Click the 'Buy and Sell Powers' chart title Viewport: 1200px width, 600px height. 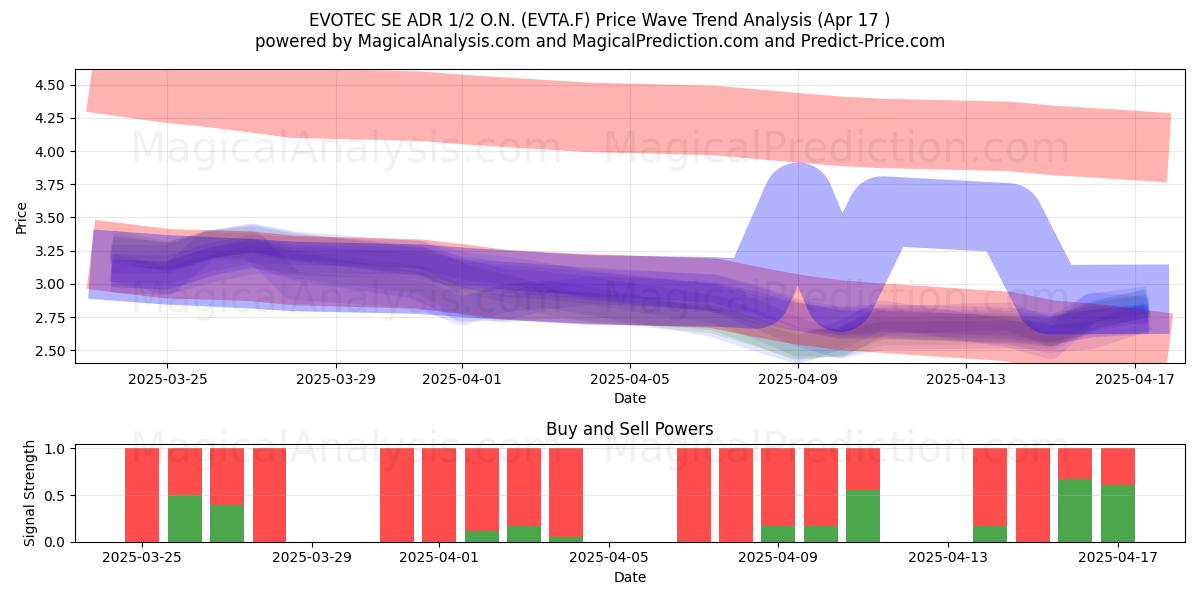pos(630,429)
